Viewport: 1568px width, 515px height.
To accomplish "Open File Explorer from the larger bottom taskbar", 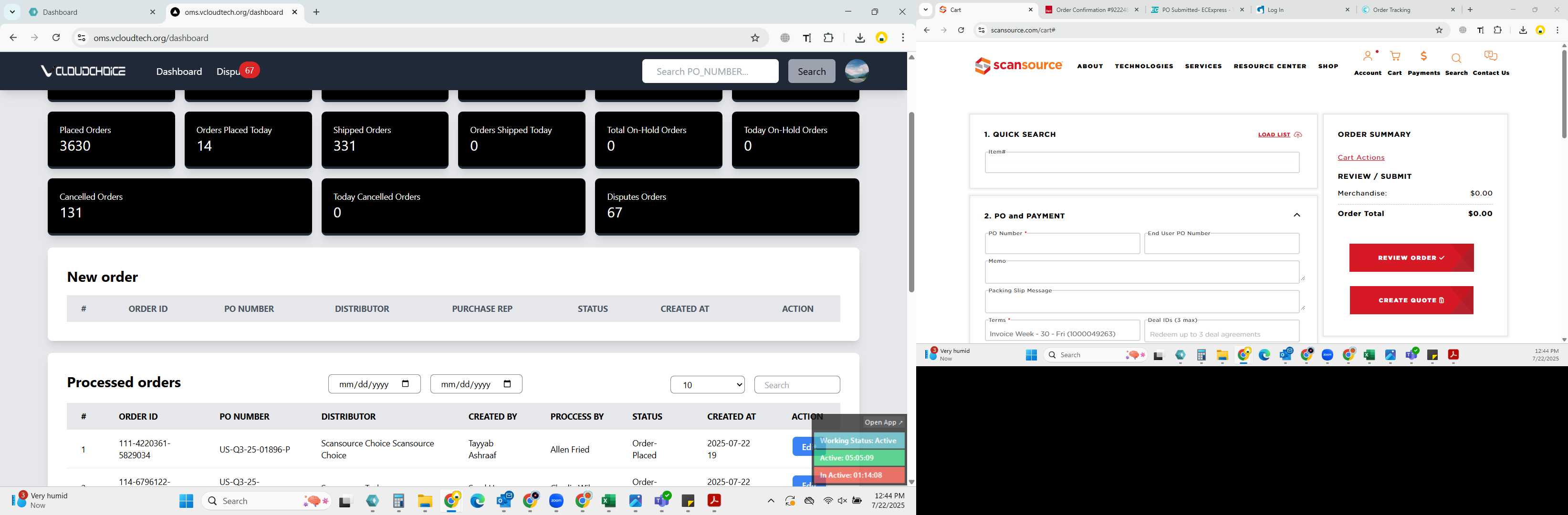I will [x=424, y=501].
